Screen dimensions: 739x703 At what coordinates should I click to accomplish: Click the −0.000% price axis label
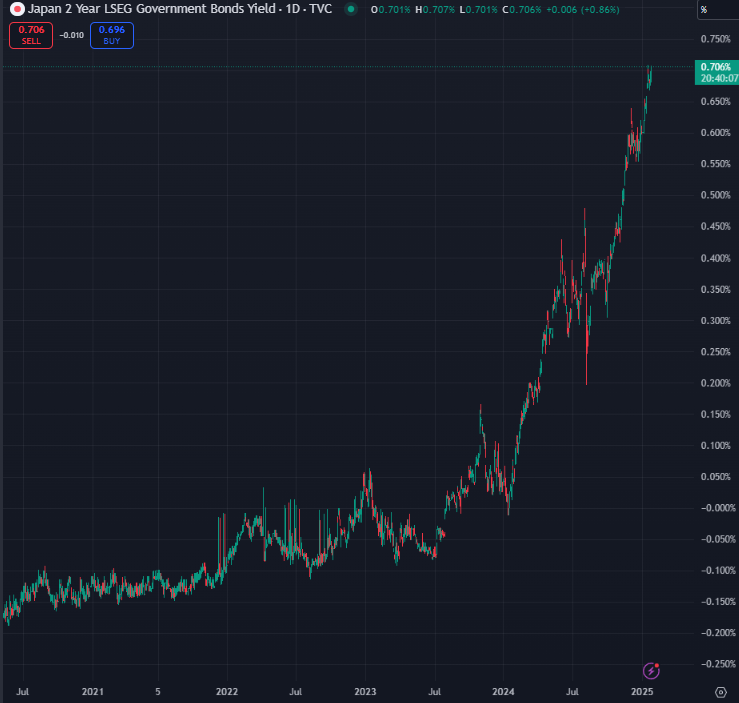tap(718, 507)
